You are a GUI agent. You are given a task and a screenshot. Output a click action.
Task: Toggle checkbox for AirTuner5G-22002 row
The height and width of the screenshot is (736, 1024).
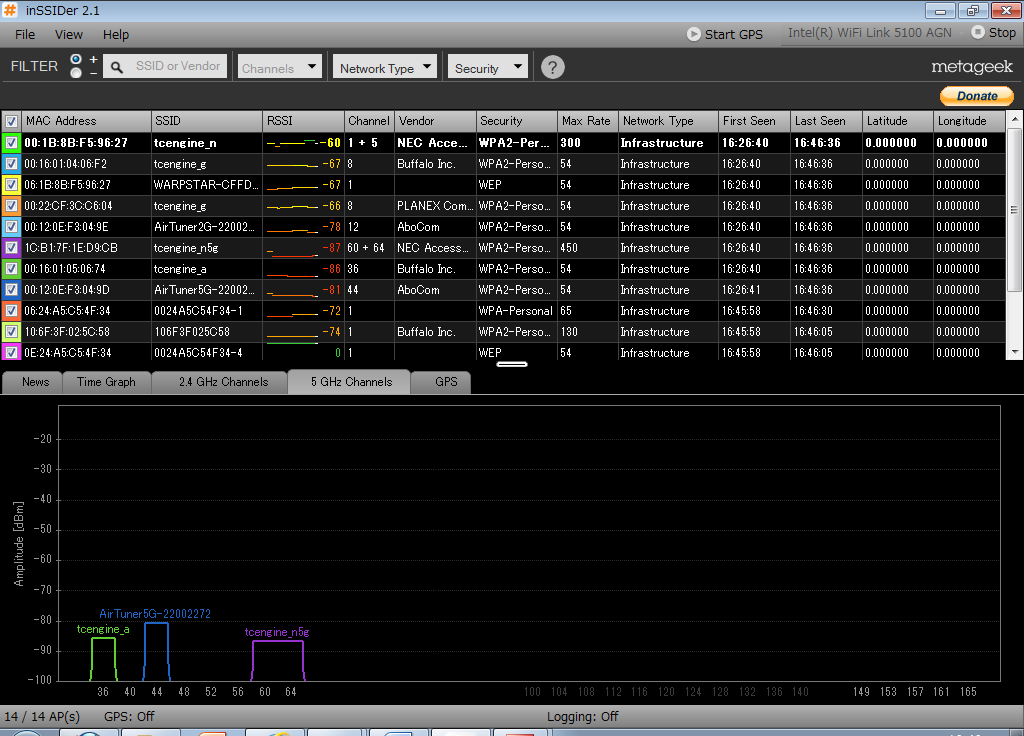click(x=11, y=289)
